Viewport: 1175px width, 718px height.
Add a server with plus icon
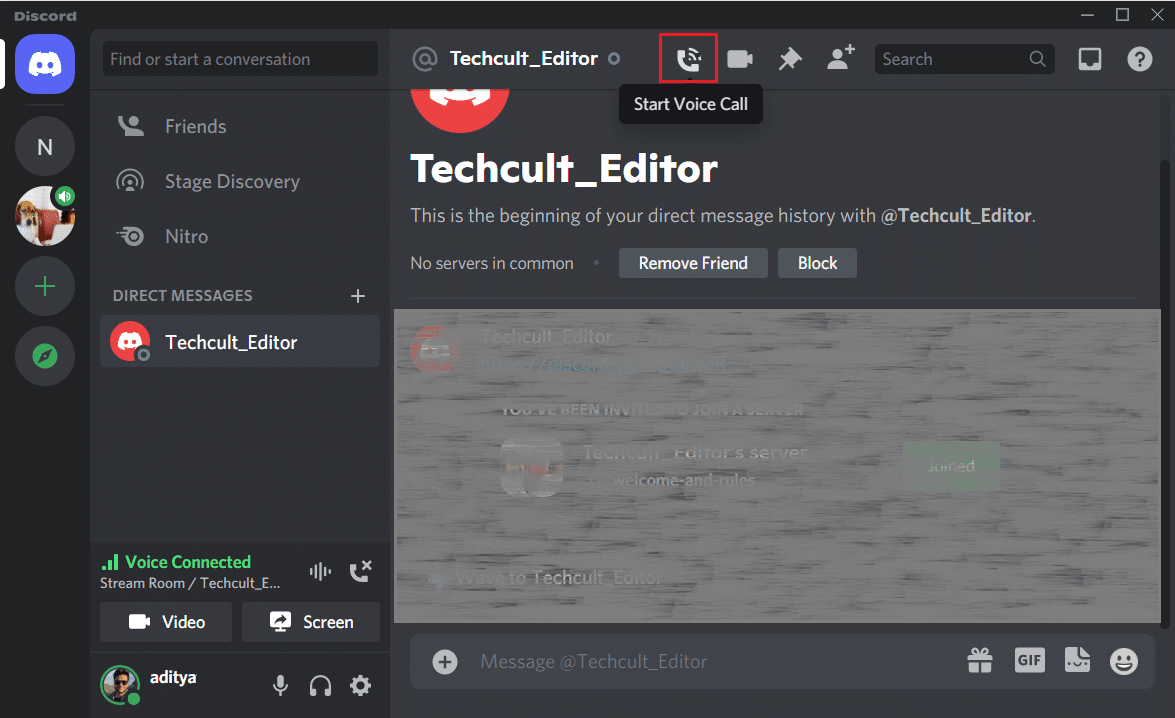(45, 286)
